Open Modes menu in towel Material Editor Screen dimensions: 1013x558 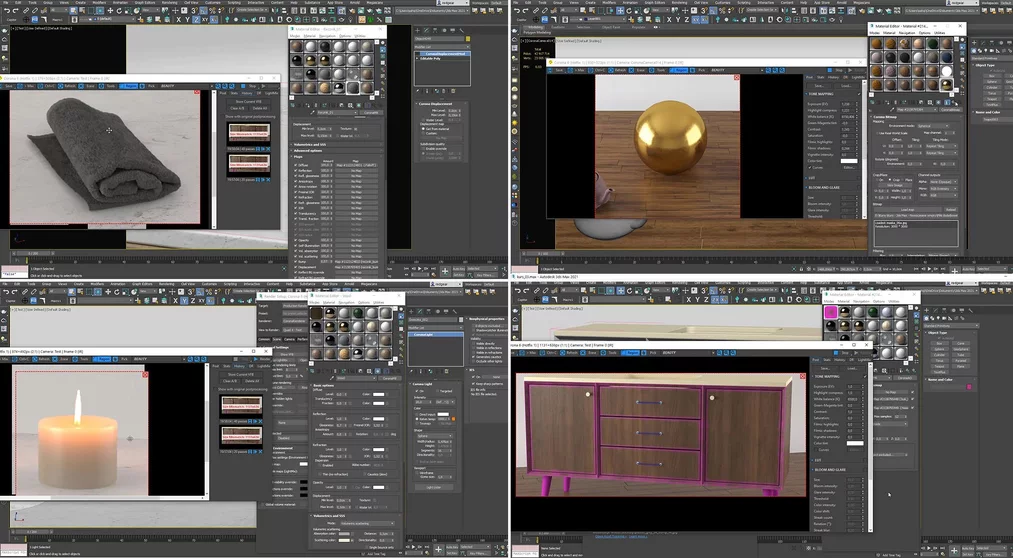(x=295, y=36)
